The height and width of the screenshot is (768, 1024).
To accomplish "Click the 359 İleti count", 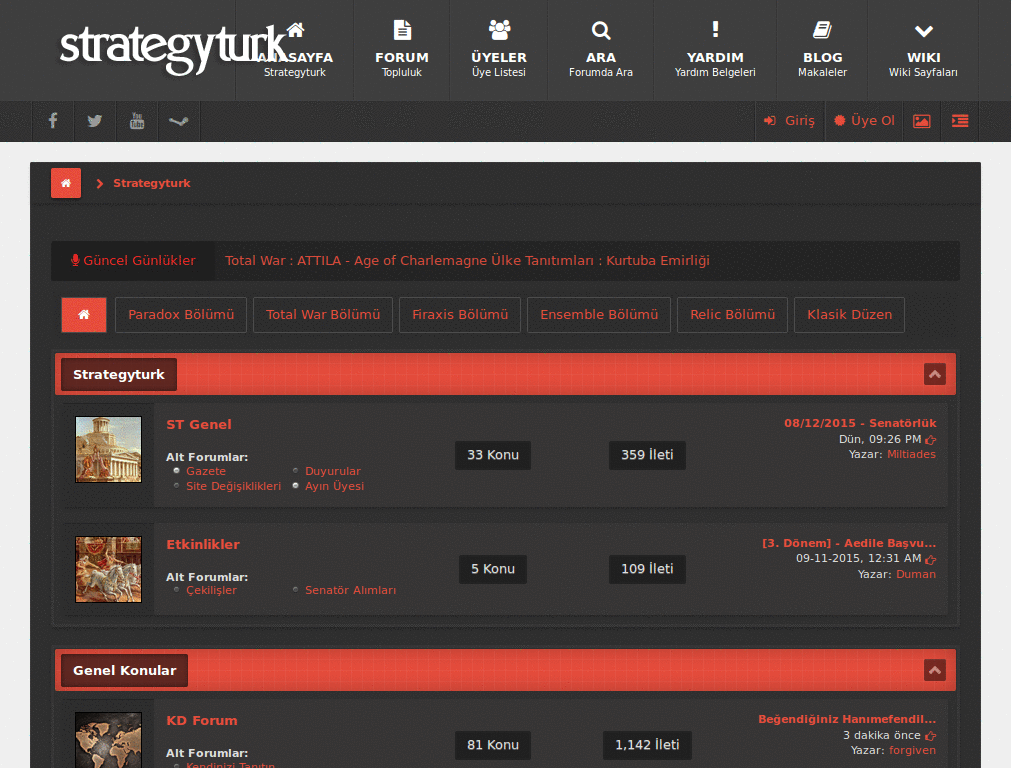I will click(647, 455).
